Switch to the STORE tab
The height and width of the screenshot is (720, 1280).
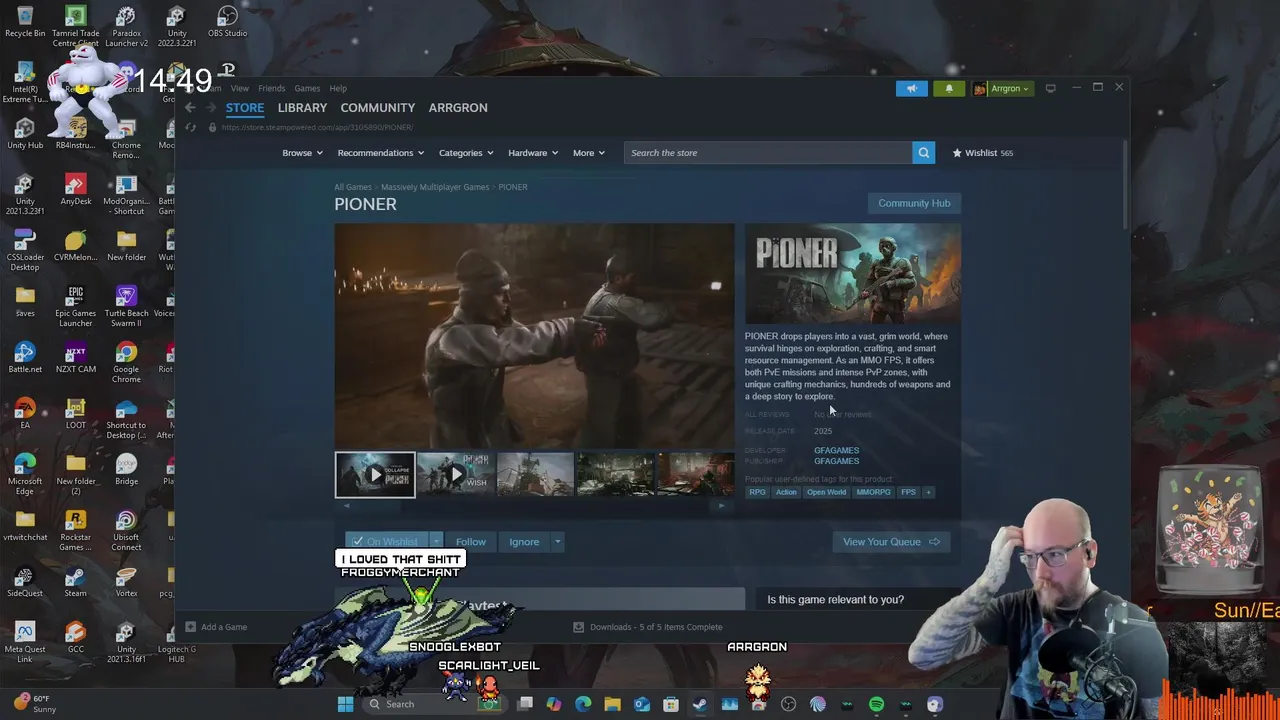(x=245, y=108)
